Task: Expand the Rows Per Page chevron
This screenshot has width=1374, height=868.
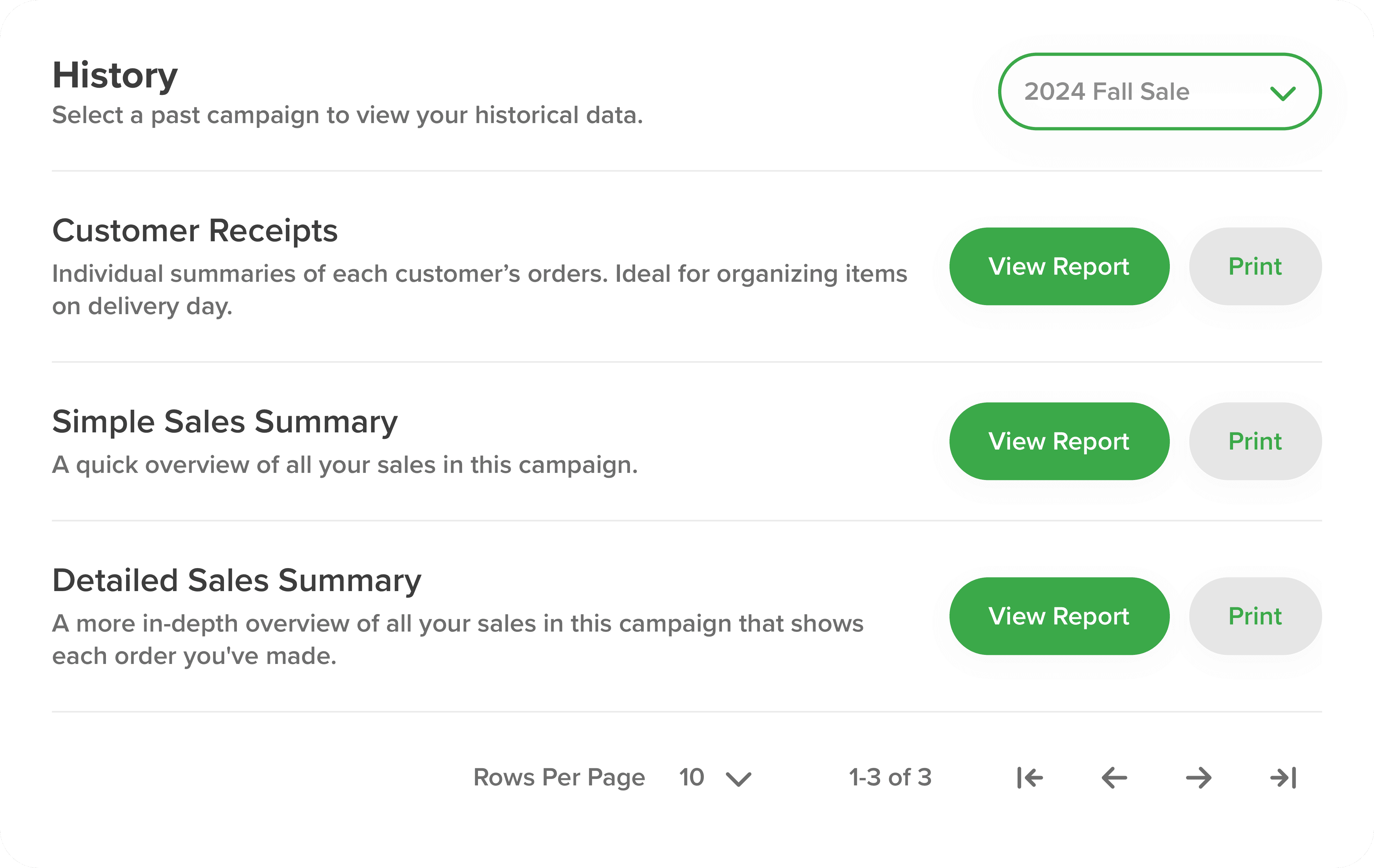Action: pyautogui.click(x=739, y=779)
